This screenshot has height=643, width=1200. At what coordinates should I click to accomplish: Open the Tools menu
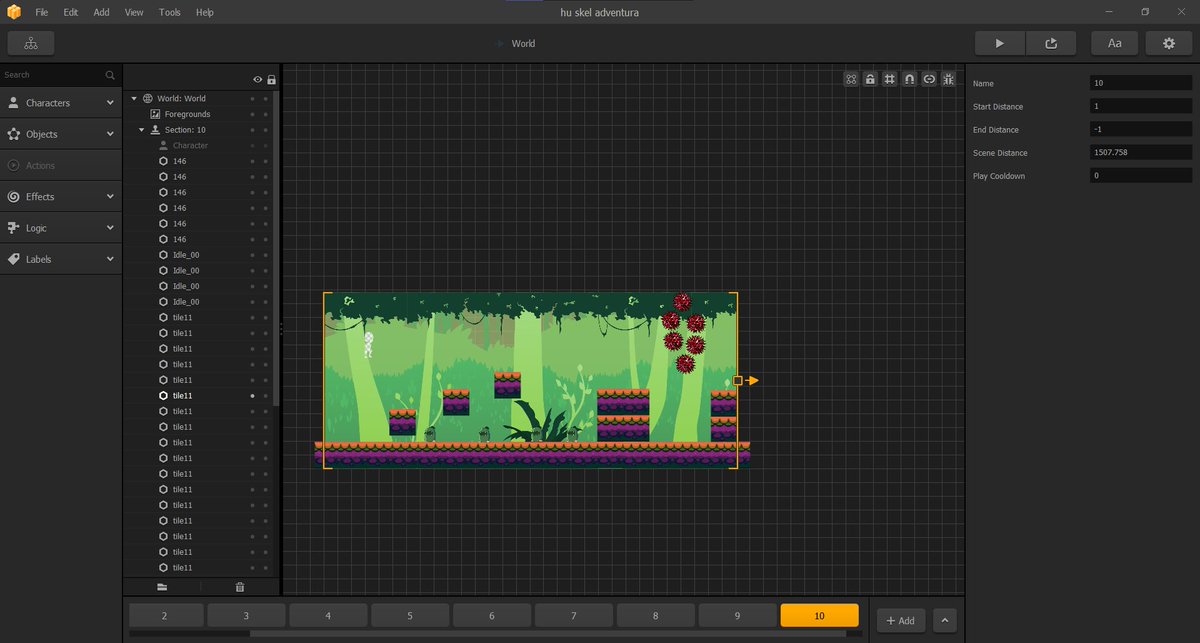(169, 12)
